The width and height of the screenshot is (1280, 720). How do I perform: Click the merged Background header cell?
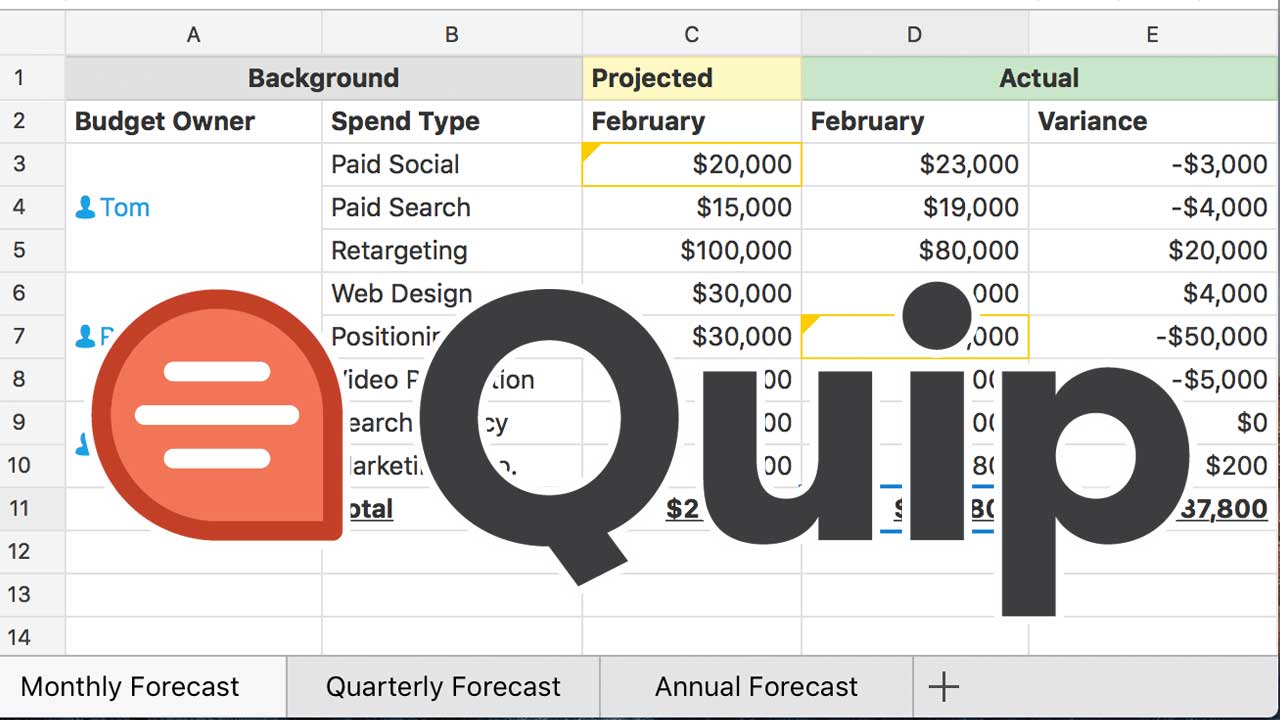[x=324, y=78]
